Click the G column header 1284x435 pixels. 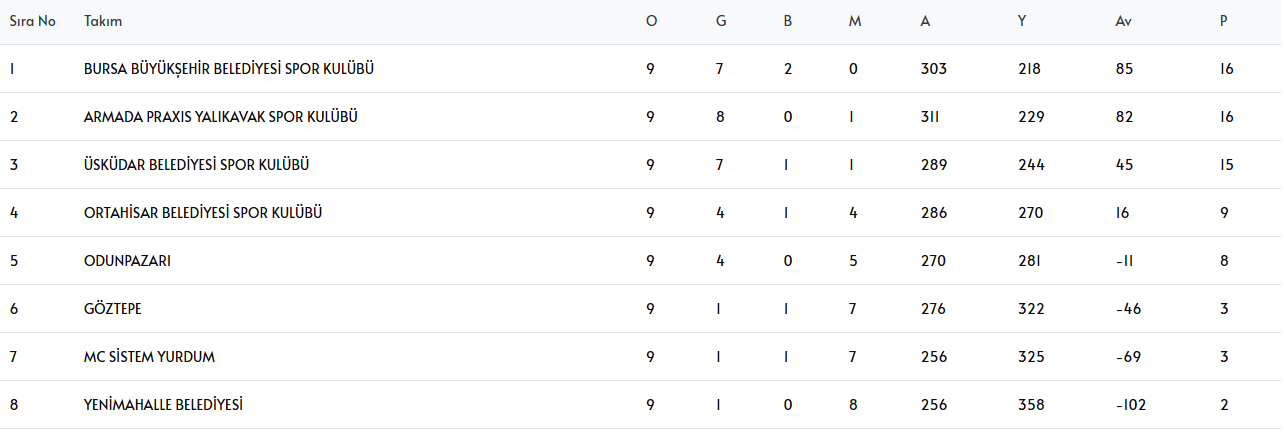tap(721, 21)
